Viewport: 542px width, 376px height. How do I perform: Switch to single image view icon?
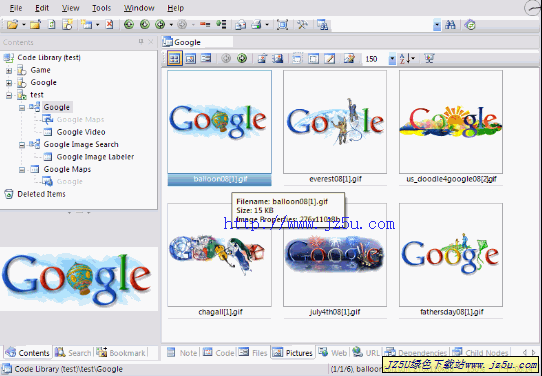click(190, 58)
